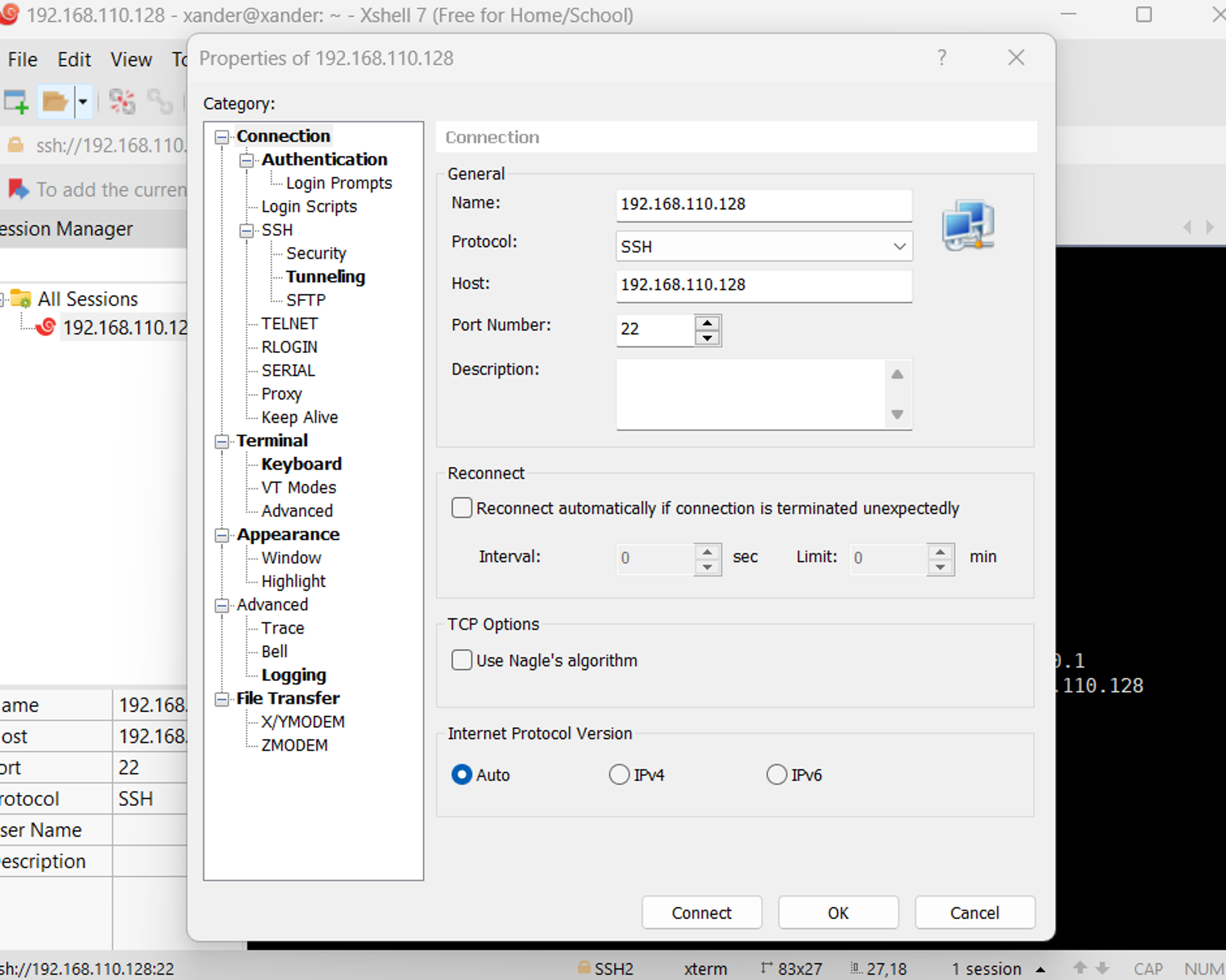Screen dimensions: 1226x980
Task: Collapse the SSH tree node
Action: 246,231
